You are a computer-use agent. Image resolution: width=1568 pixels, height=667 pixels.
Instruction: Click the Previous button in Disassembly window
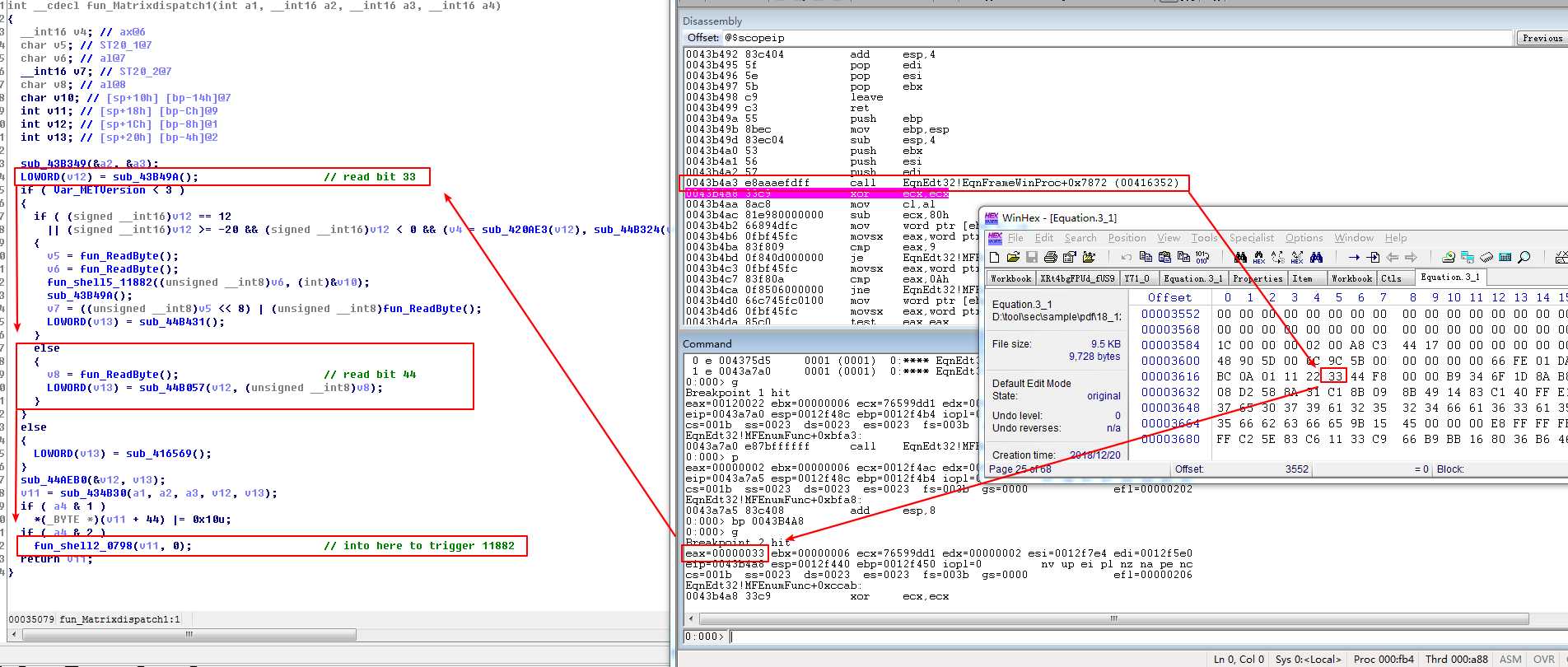(1541, 38)
